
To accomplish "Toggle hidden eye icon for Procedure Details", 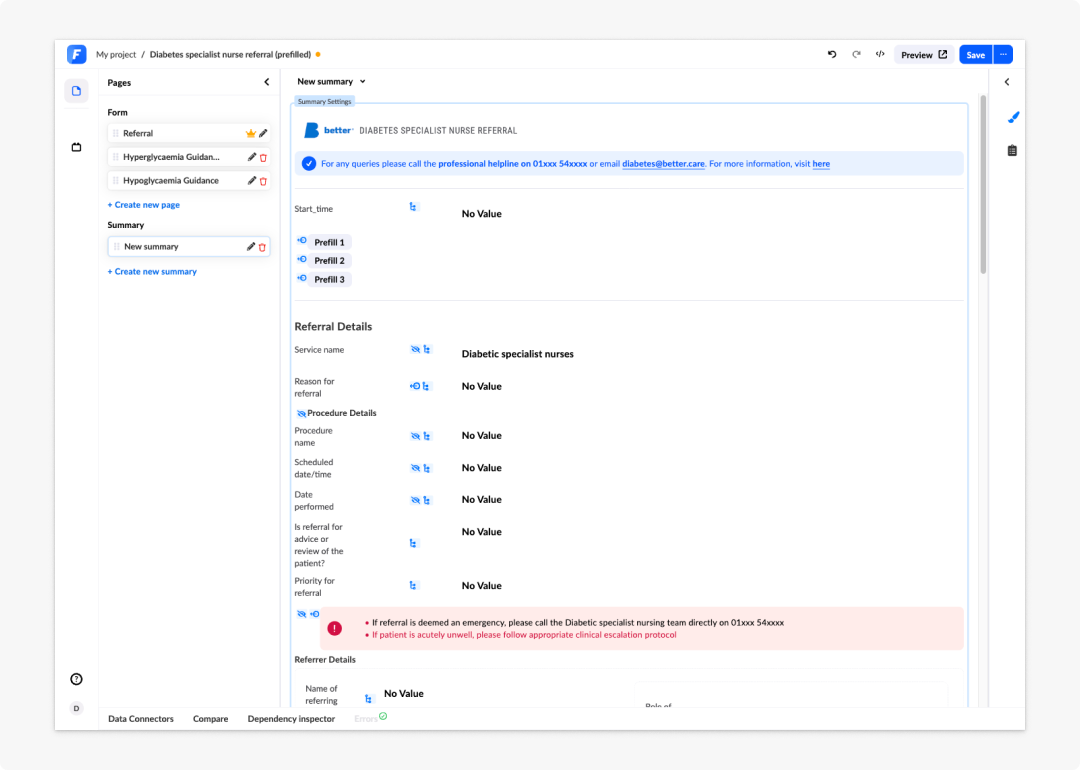I will [301, 413].
